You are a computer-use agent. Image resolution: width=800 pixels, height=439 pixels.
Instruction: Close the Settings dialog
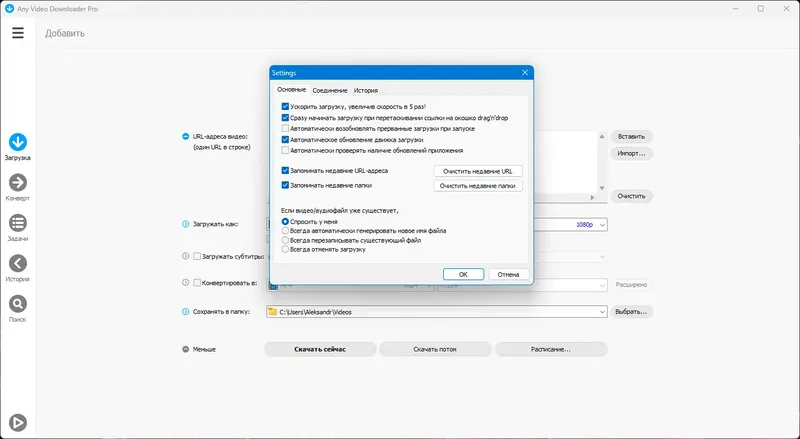[x=525, y=72]
